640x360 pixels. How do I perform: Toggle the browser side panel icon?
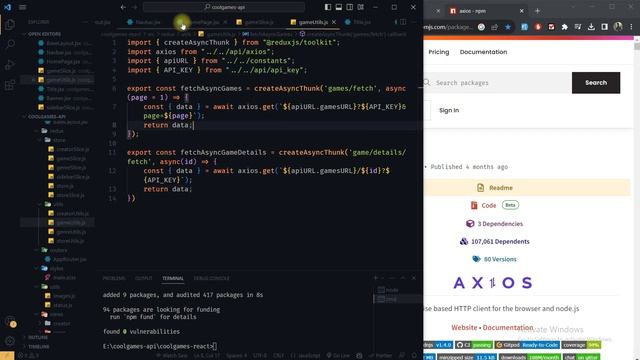[604, 27]
